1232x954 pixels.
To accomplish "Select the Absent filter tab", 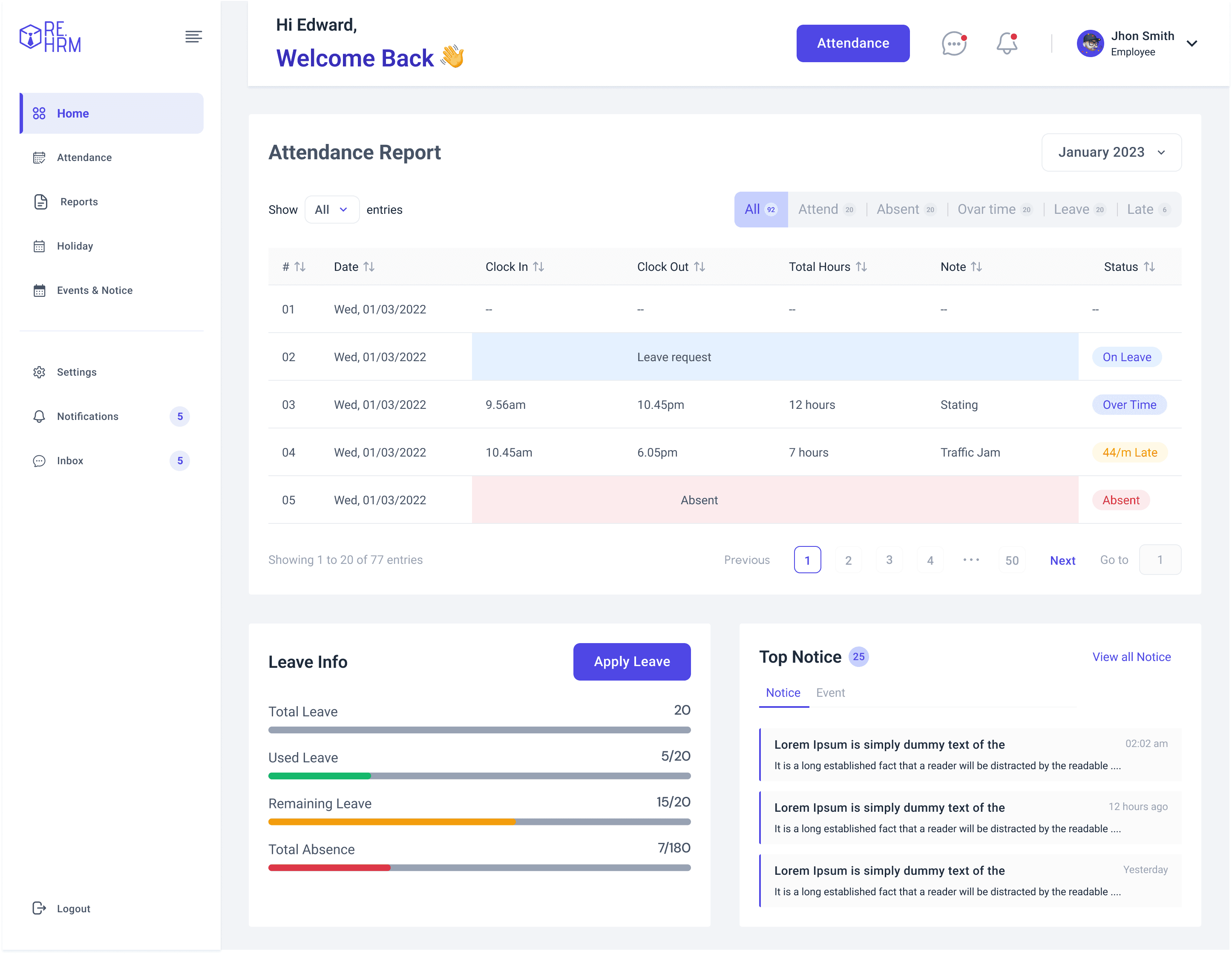I will (907, 210).
